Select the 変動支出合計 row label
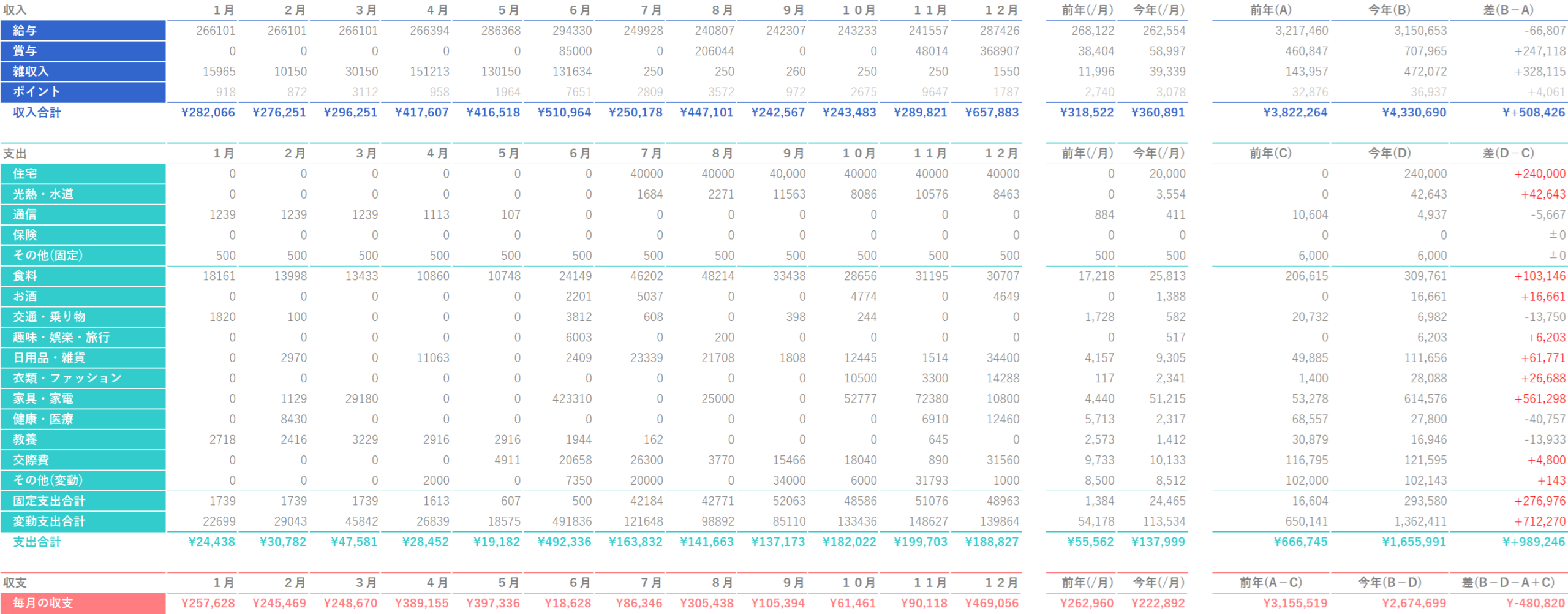Screen dimensions: 1568x614 point(83,521)
